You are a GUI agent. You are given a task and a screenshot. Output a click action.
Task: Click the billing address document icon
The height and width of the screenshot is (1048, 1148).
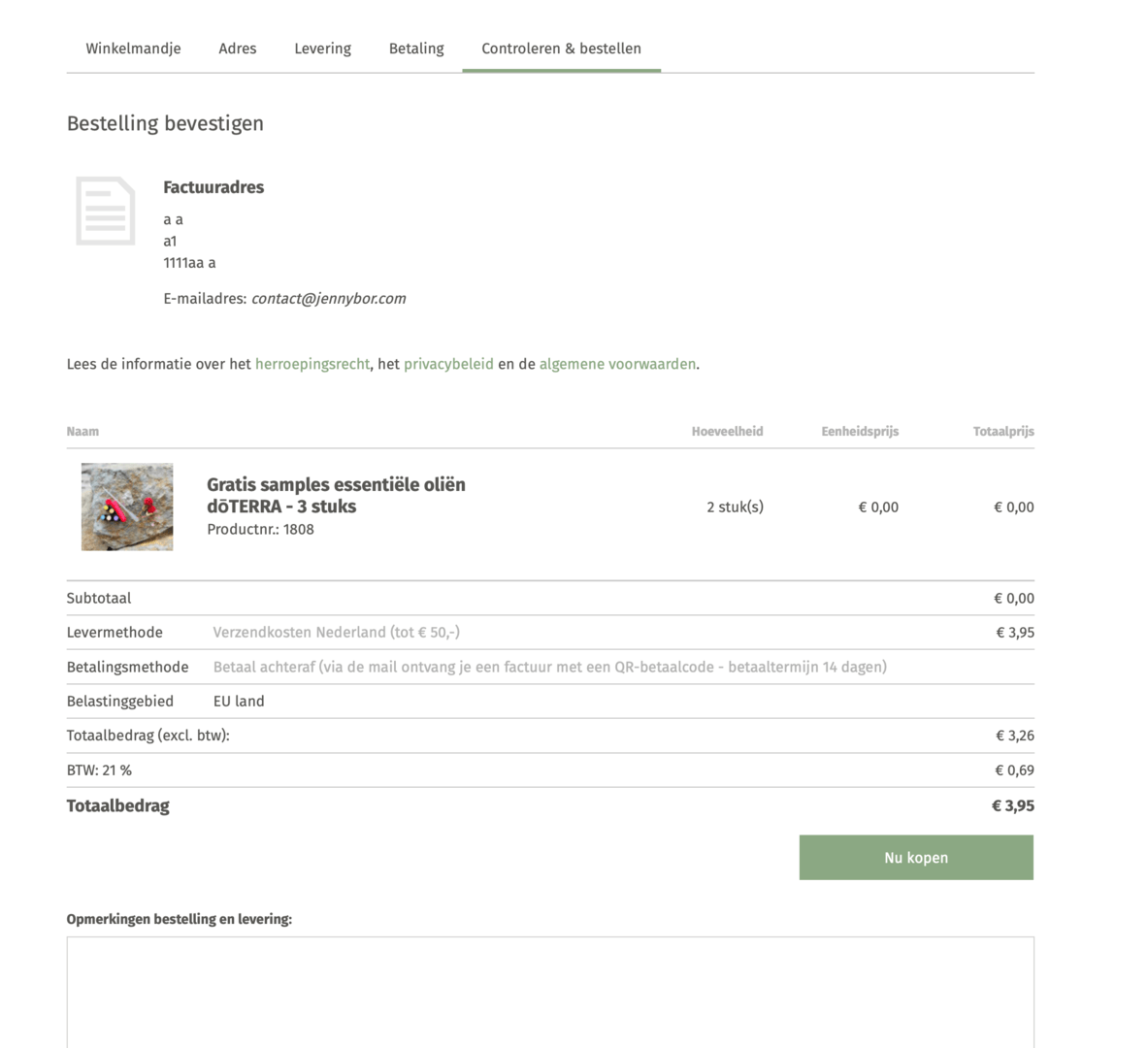[106, 211]
